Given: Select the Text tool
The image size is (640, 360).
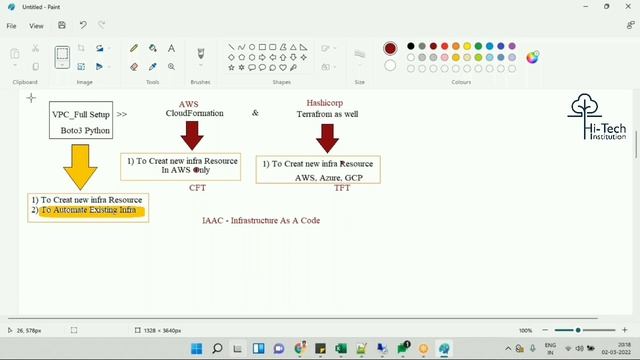Looking at the screenshot, I should coord(171,48).
